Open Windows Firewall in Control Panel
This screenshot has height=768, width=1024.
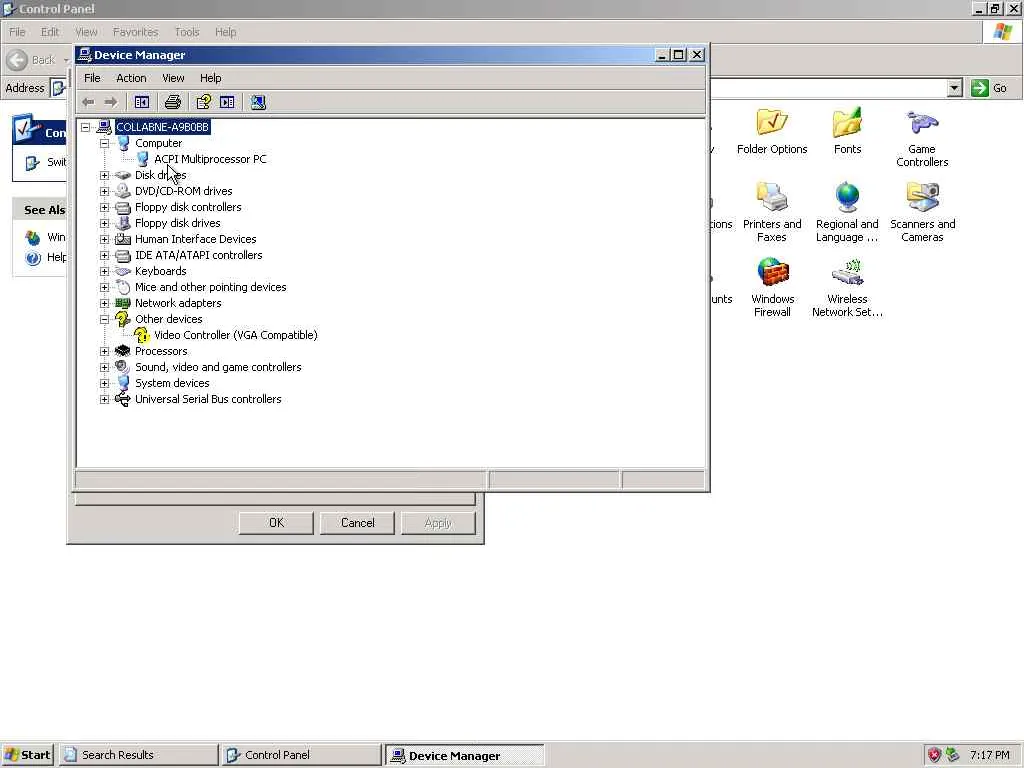[x=772, y=287]
